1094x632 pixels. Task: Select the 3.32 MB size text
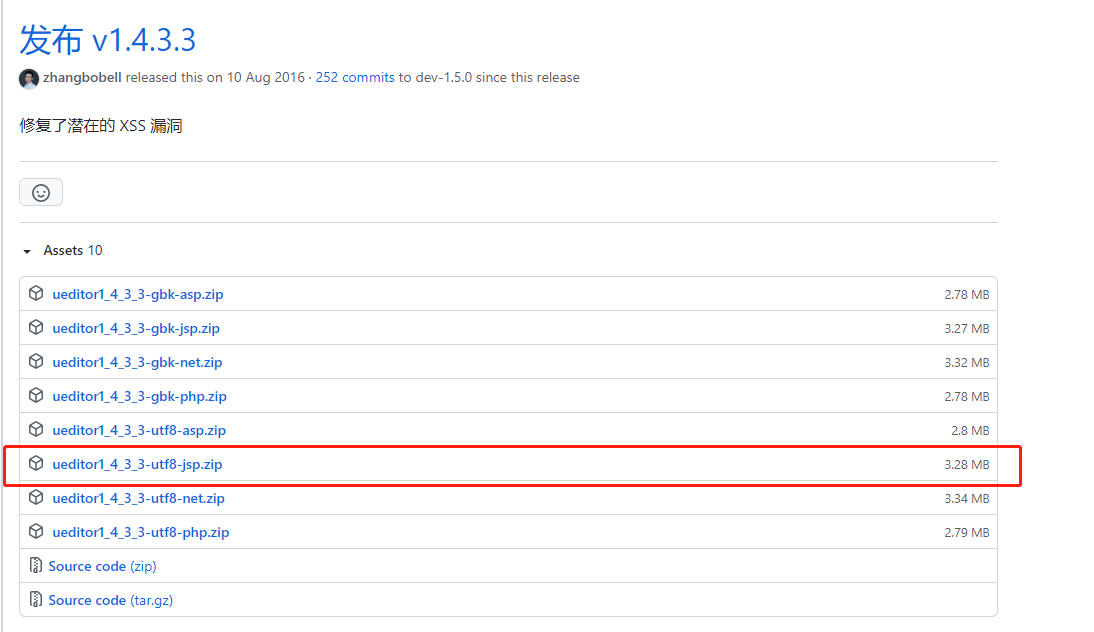(x=966, y=363)
